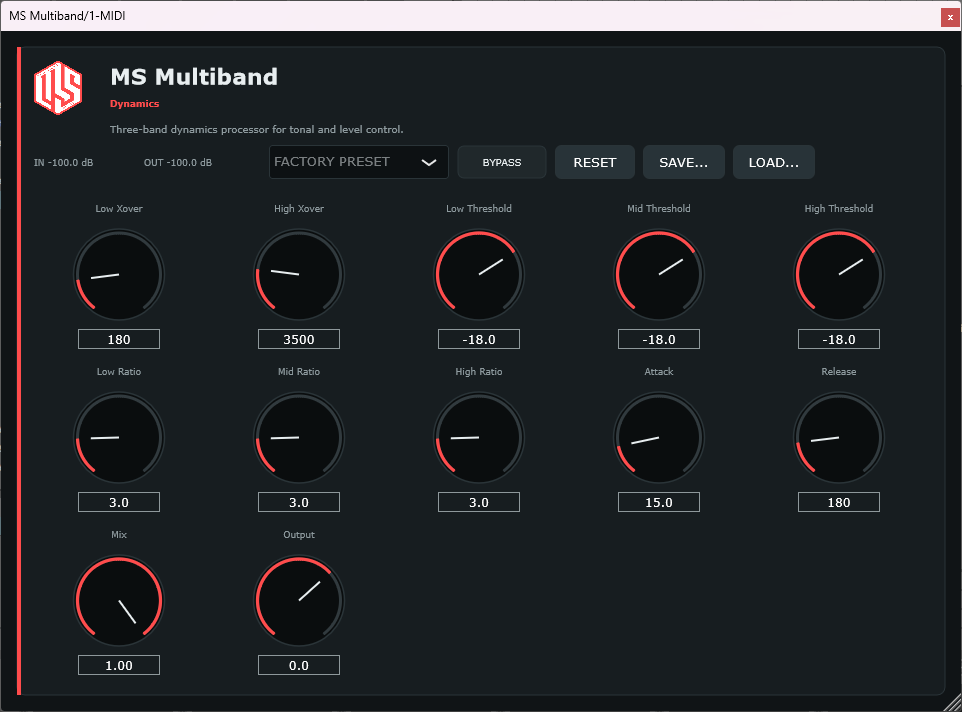Image resolution: width=962 pixels, height=712 pixels.
Task: Click the Low Xover knob
Action: [x=119, y=275]
